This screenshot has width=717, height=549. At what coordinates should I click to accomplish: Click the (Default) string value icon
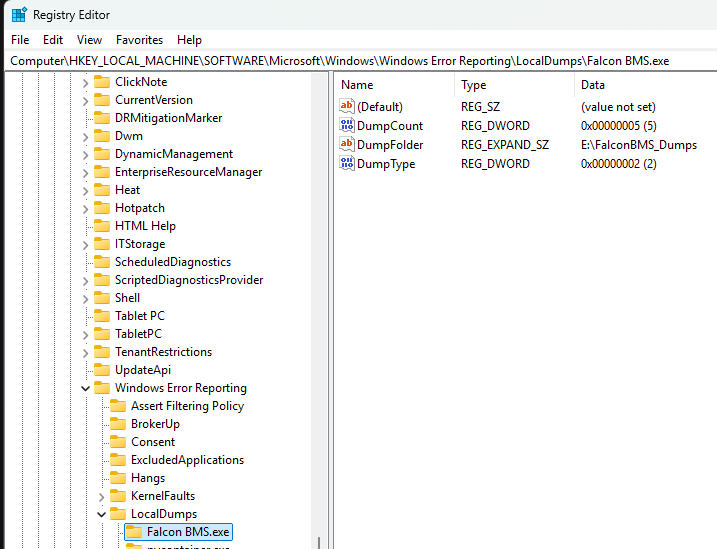[x=347, y=106]
